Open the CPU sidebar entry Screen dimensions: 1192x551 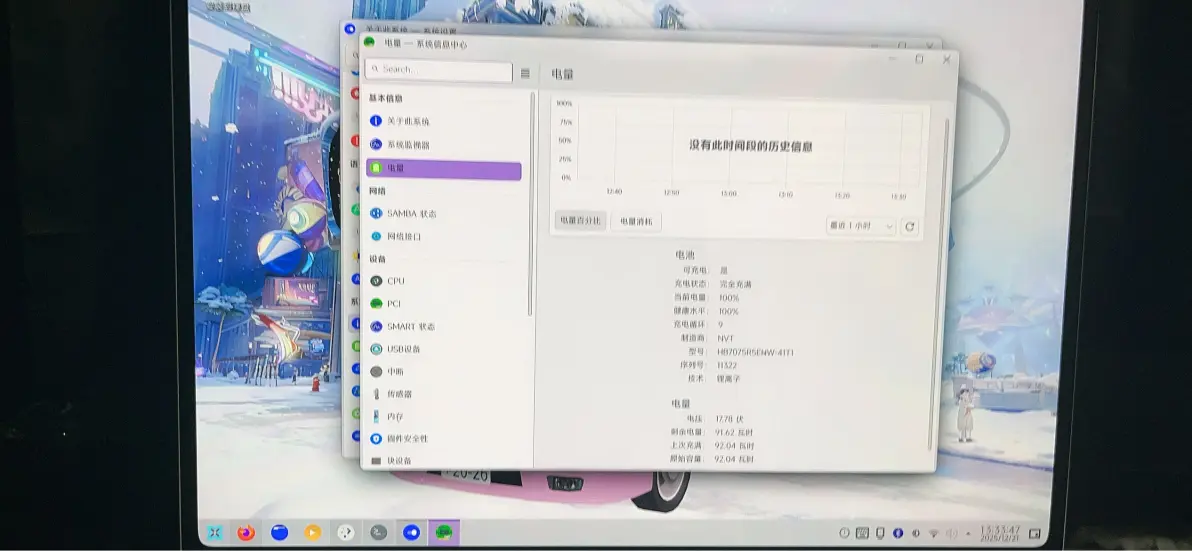click(x=445, y=280)
